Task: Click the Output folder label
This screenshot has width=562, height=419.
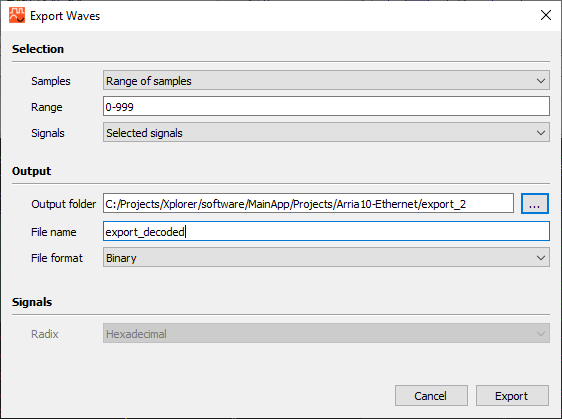Action: coord(63,204)
